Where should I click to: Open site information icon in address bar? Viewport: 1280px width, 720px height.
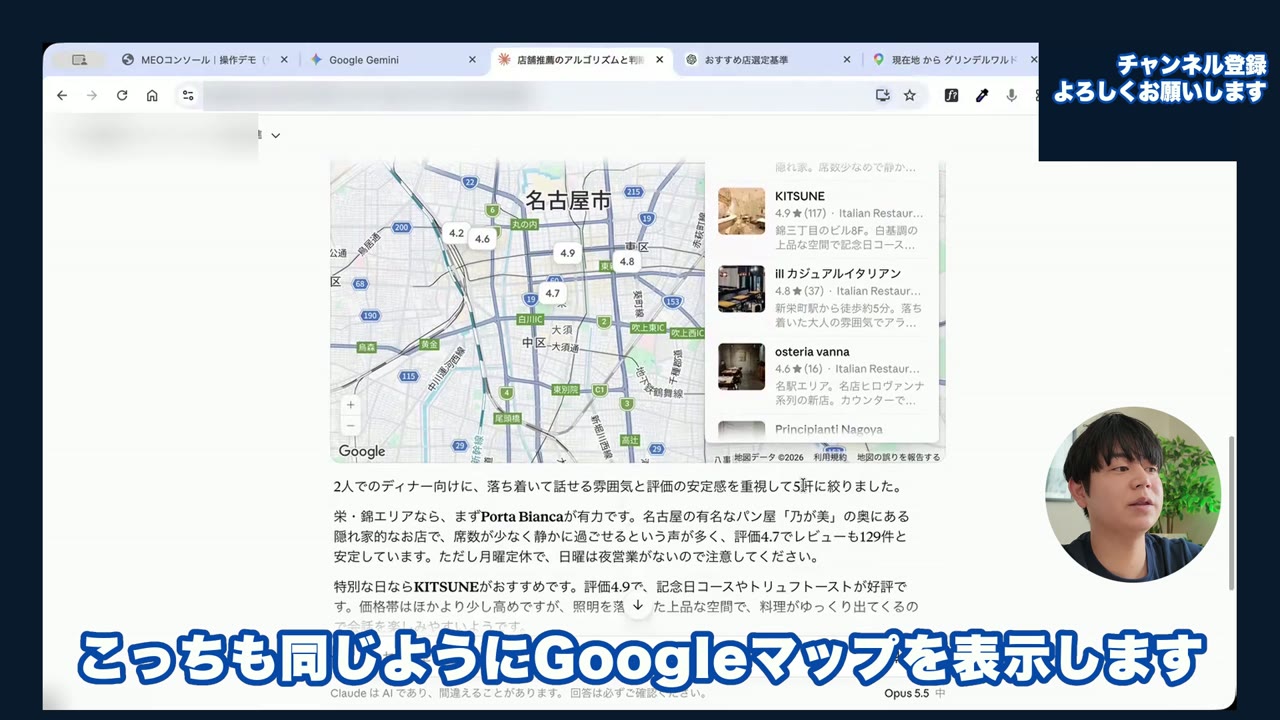coord(187,96)
